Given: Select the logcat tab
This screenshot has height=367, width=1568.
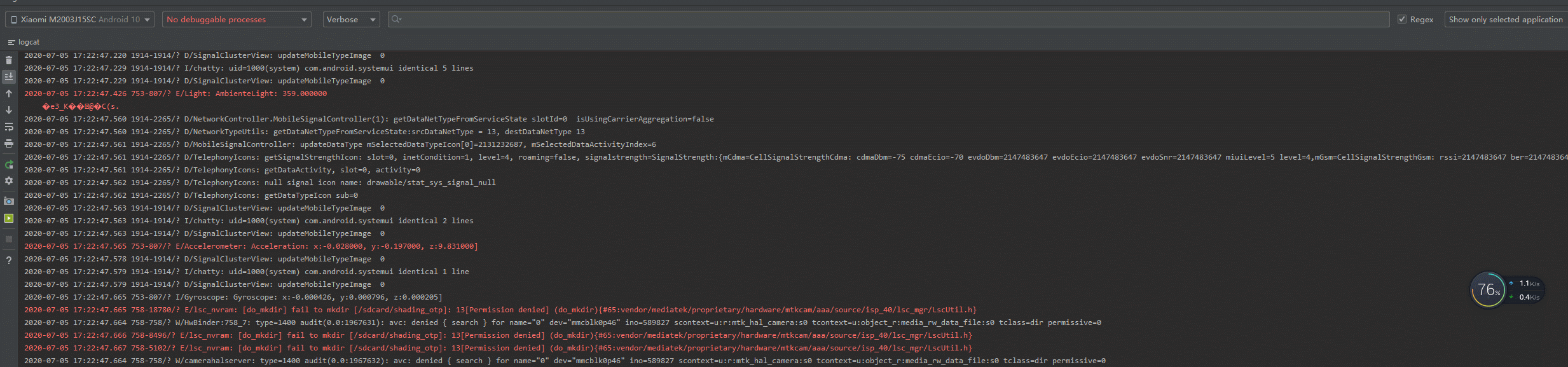Looking at the screenshot, I should pyautogui.click(x=24, y=42).
